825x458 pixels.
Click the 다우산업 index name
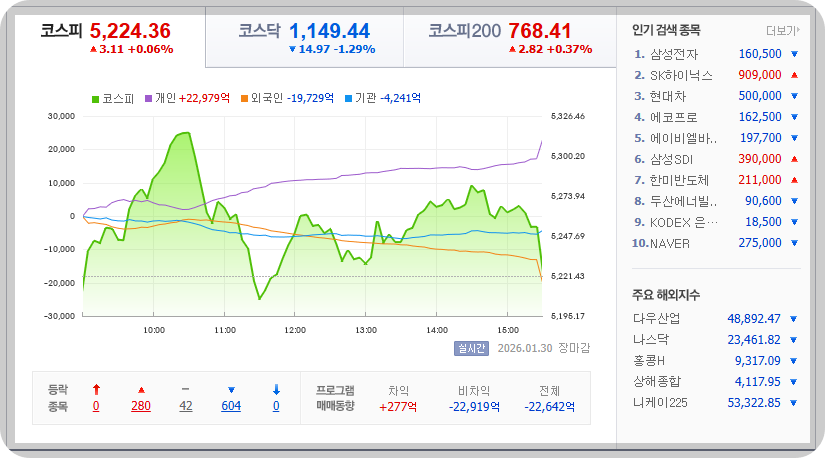657,318
